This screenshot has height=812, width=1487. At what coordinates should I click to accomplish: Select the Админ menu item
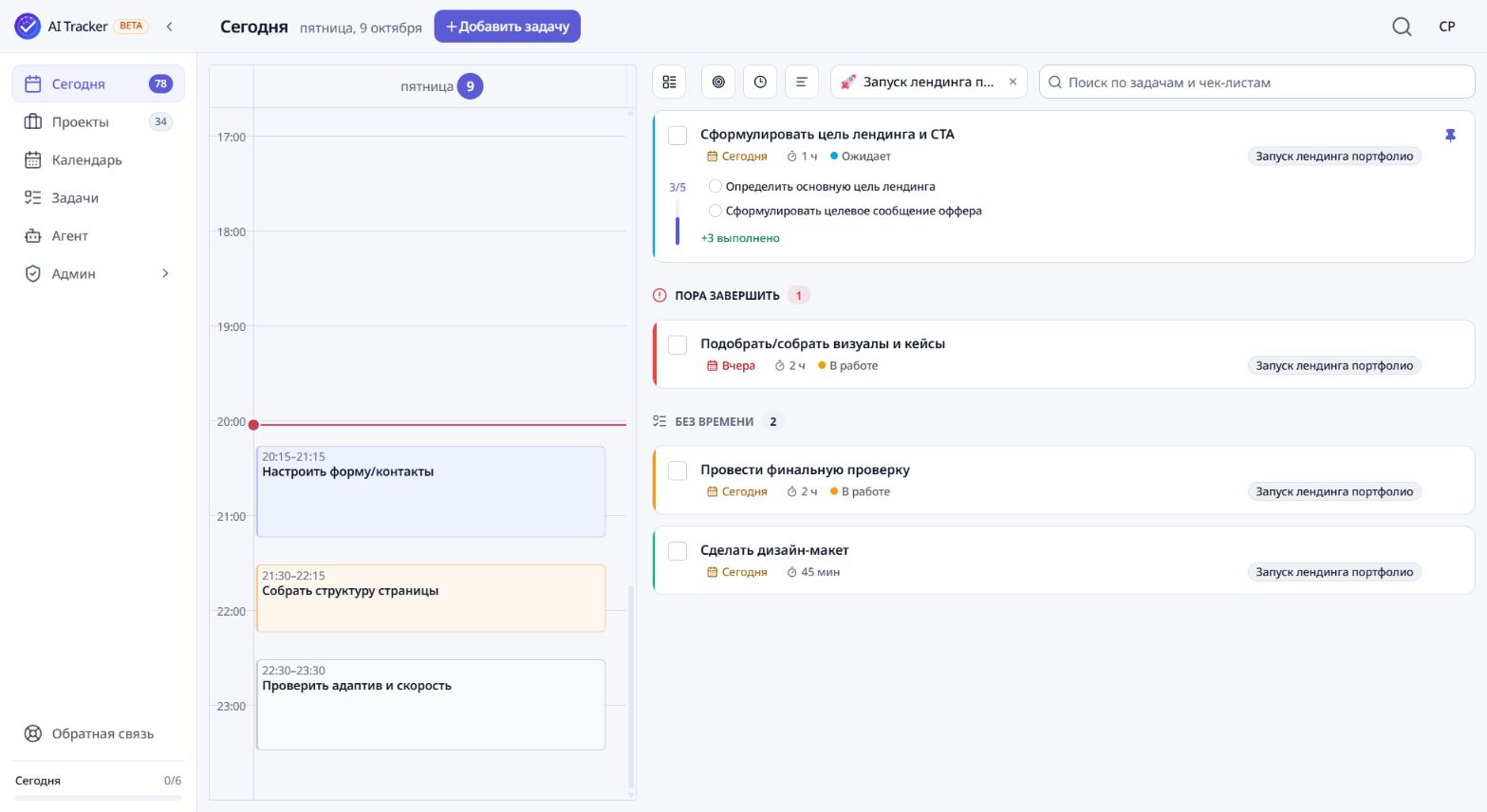[98, 273]
